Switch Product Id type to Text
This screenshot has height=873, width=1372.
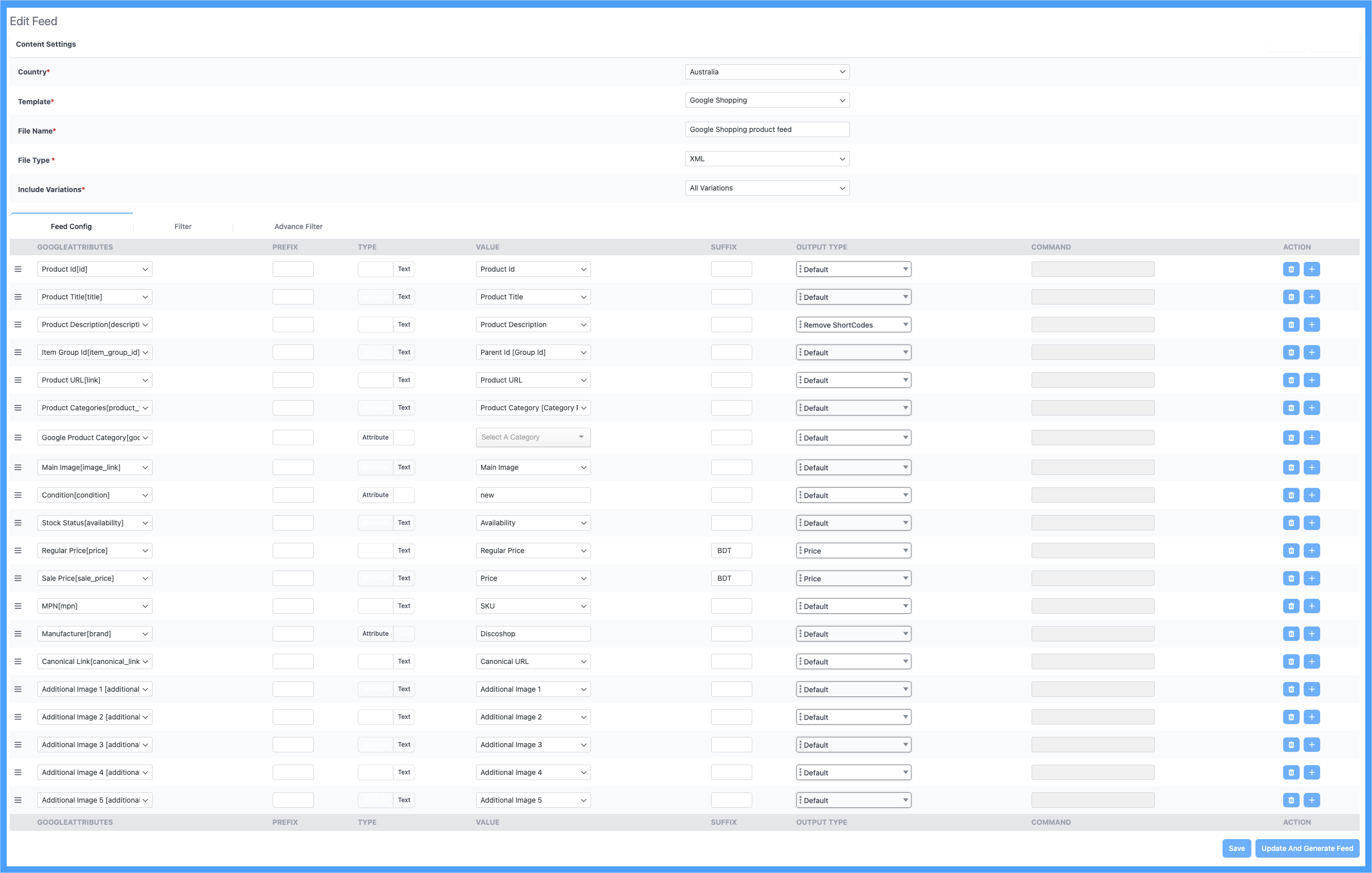point(404,269)
